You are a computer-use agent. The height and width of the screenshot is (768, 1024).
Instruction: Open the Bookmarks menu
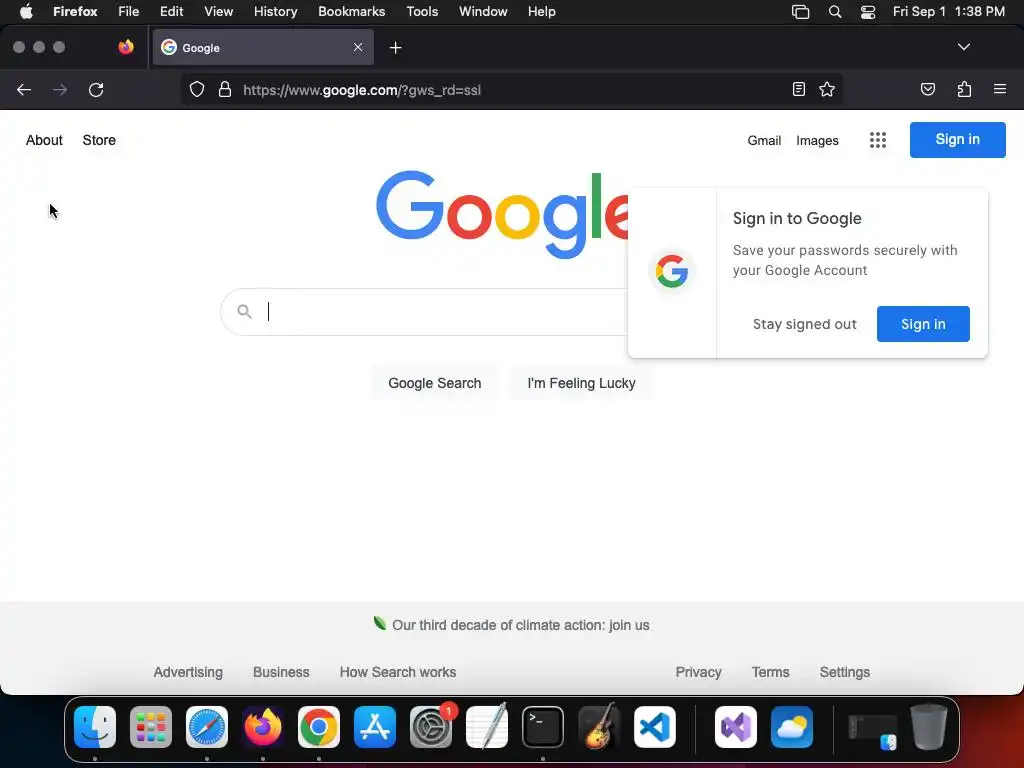351,11
